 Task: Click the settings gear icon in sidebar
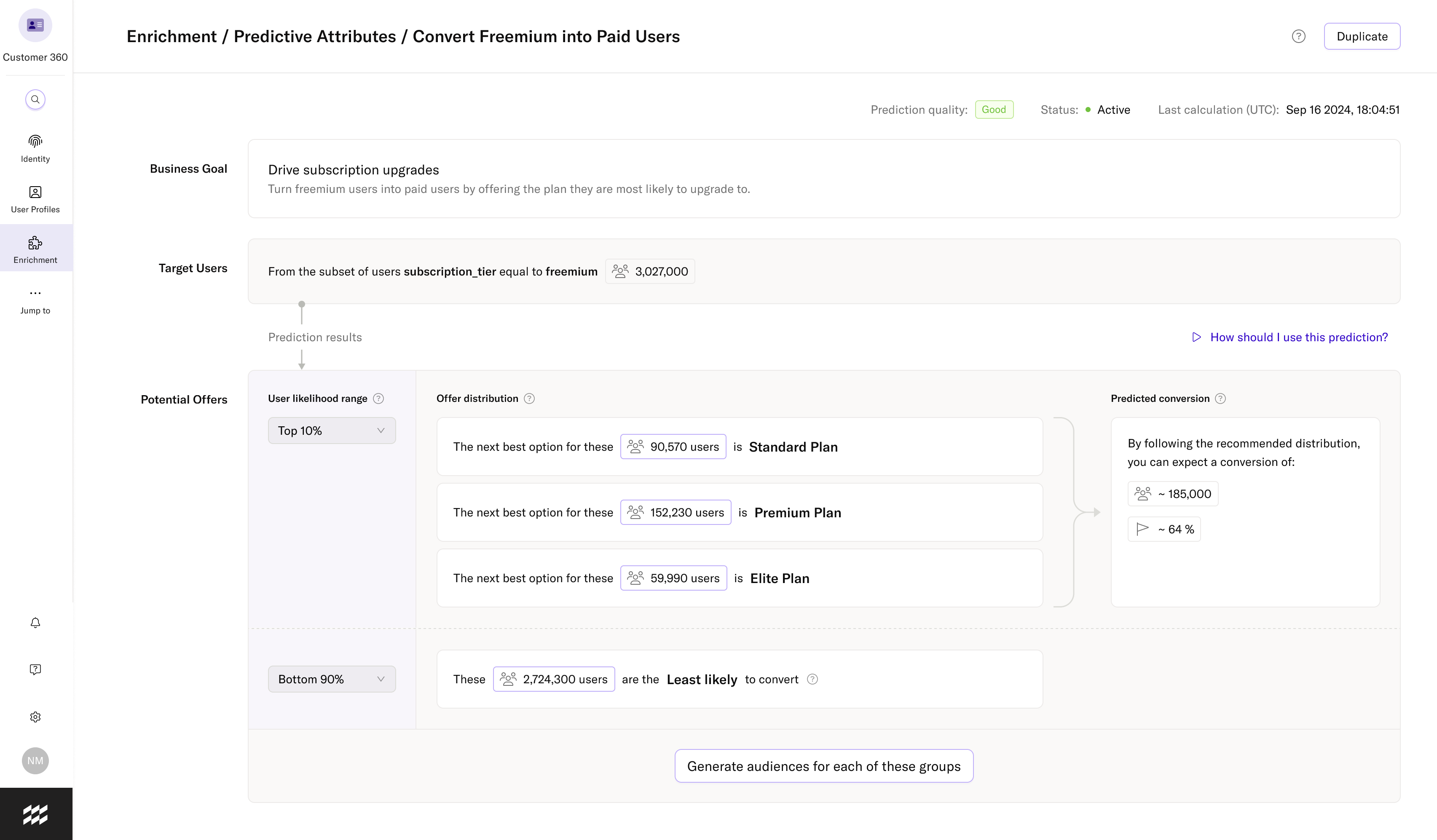coord(36,717)
